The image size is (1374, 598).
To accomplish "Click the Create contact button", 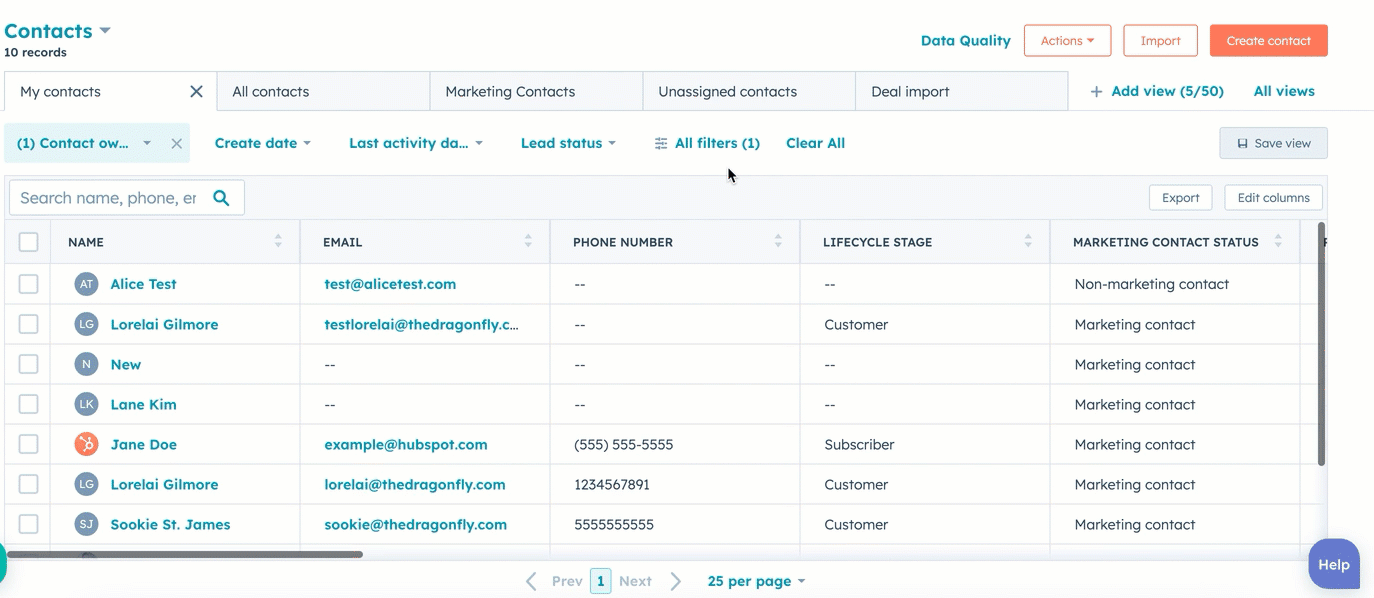I will tap(1268, 41).
